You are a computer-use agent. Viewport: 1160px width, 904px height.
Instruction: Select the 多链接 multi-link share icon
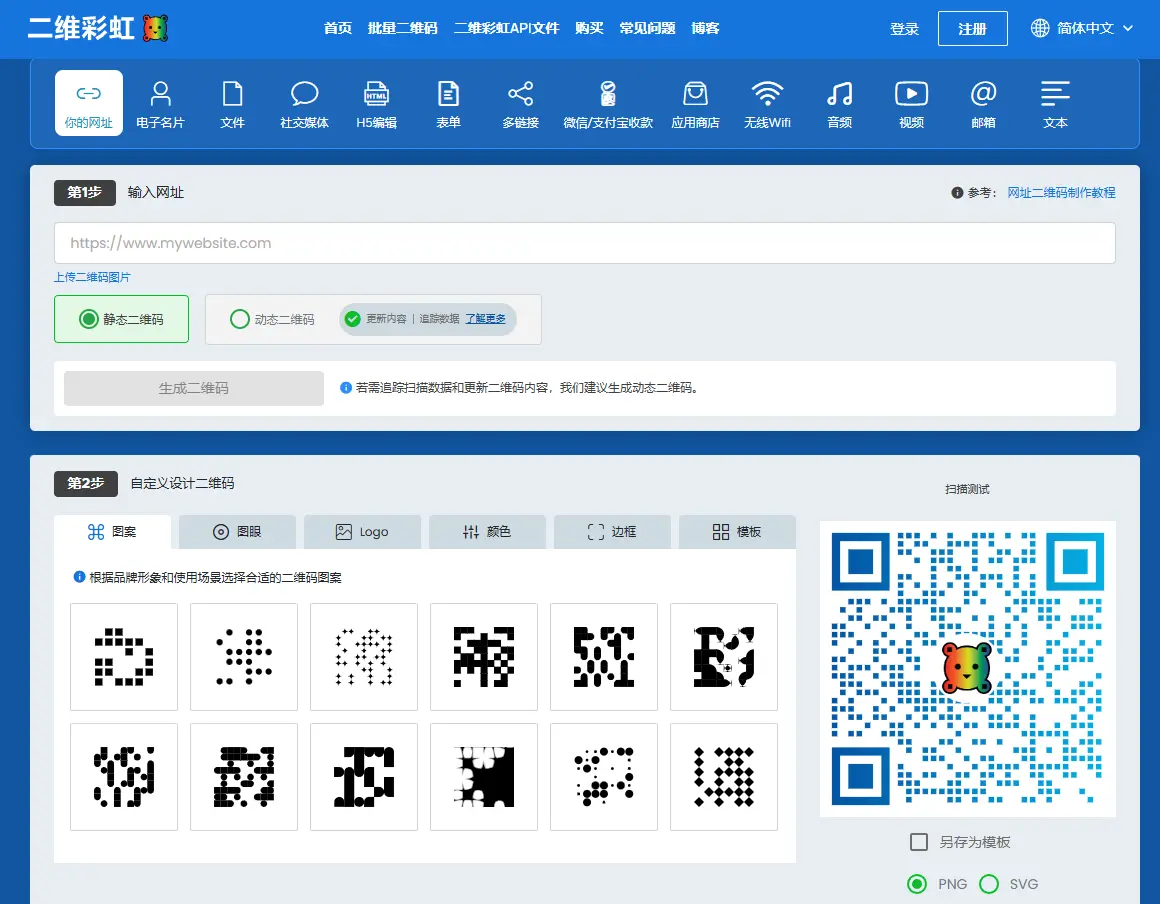[x=520, y=104]
